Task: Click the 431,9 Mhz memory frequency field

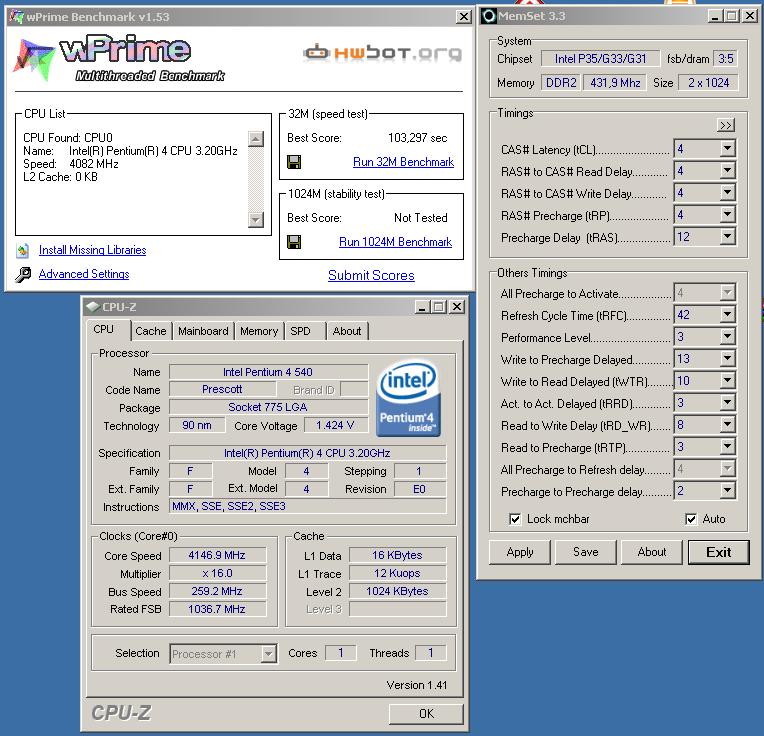Action: 615,83
